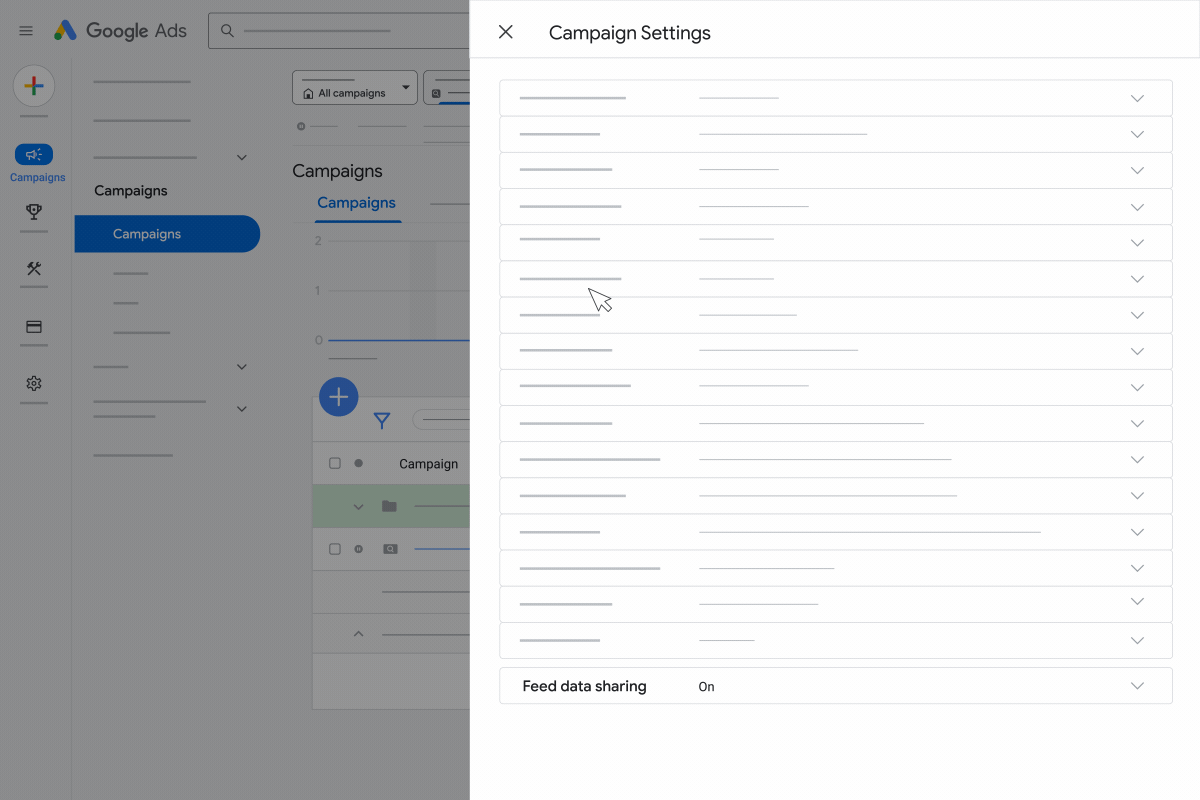
Task: Open Billing via the credit card icon
Action: click(34, 326)
